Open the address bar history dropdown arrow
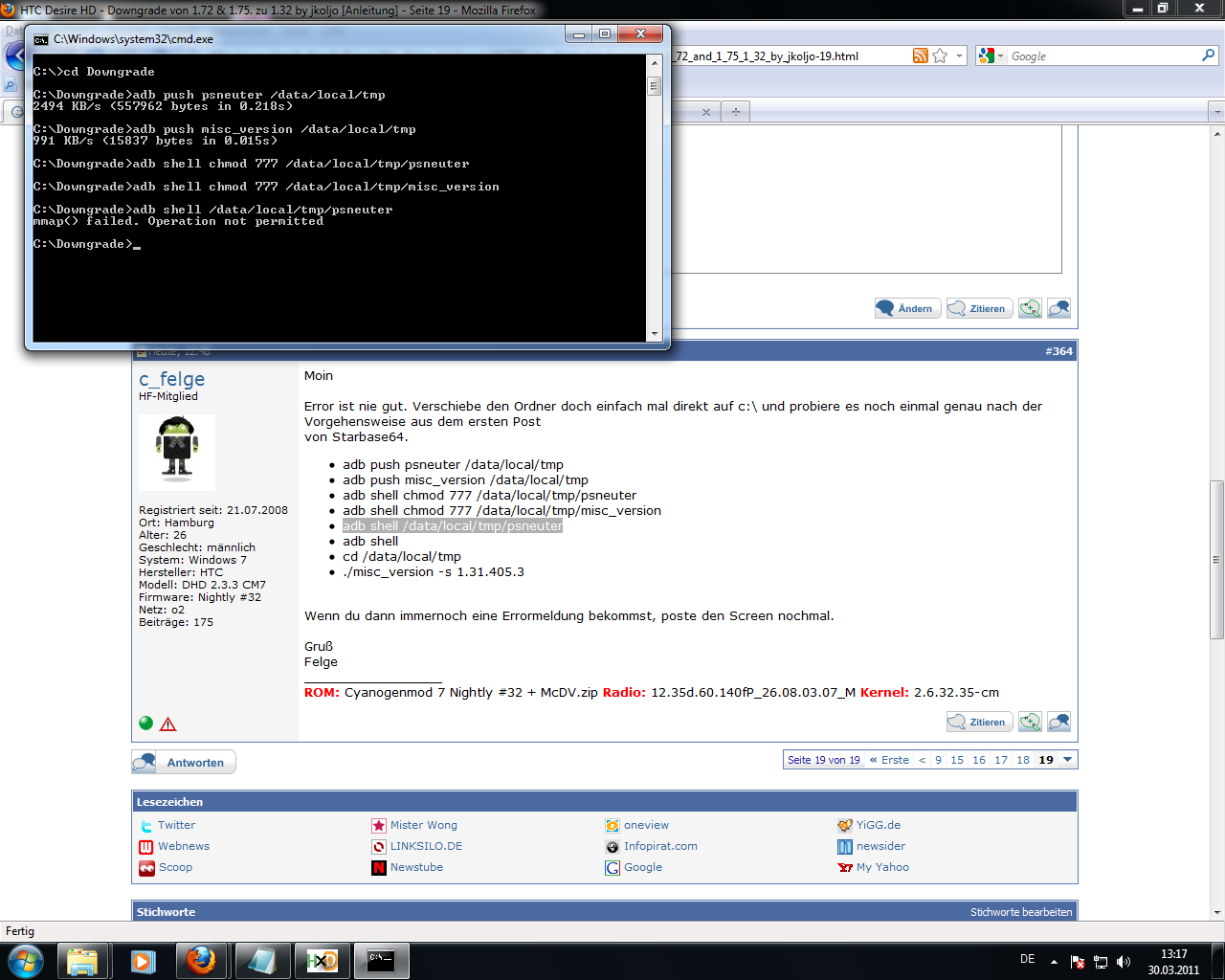This screenshot has height=980, width=1225. click(x=959, y=56)
